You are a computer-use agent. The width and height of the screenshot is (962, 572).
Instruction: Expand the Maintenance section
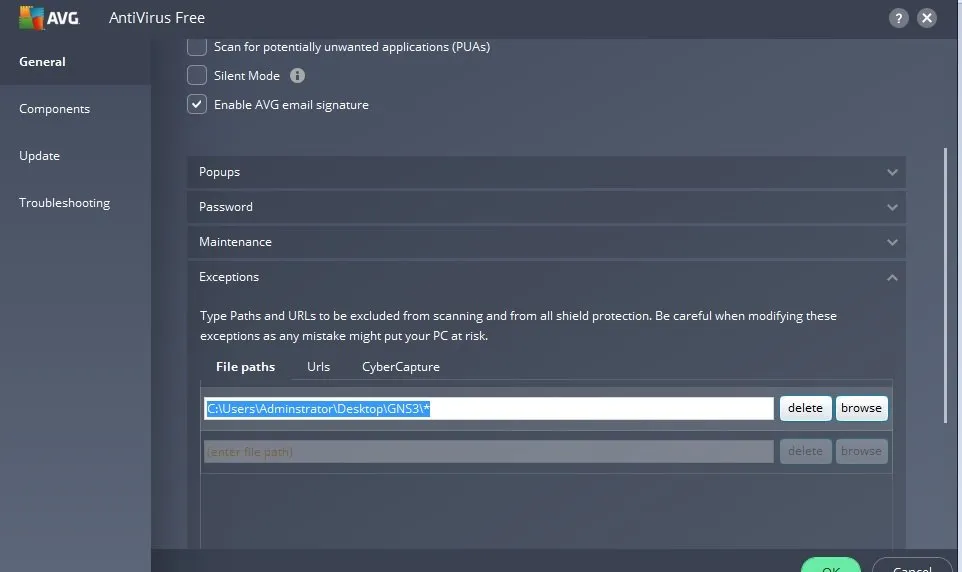click(546, 242)
